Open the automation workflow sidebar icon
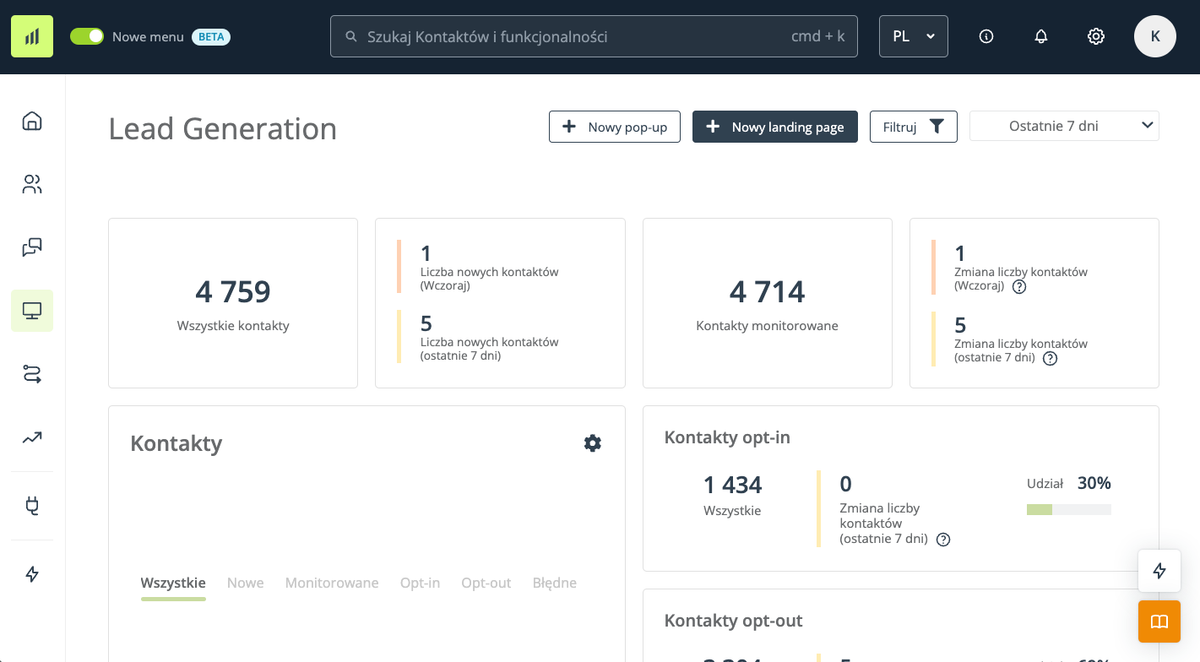Image resolution: width=1200 pixels, height=662 pixels. pos(32,374)
